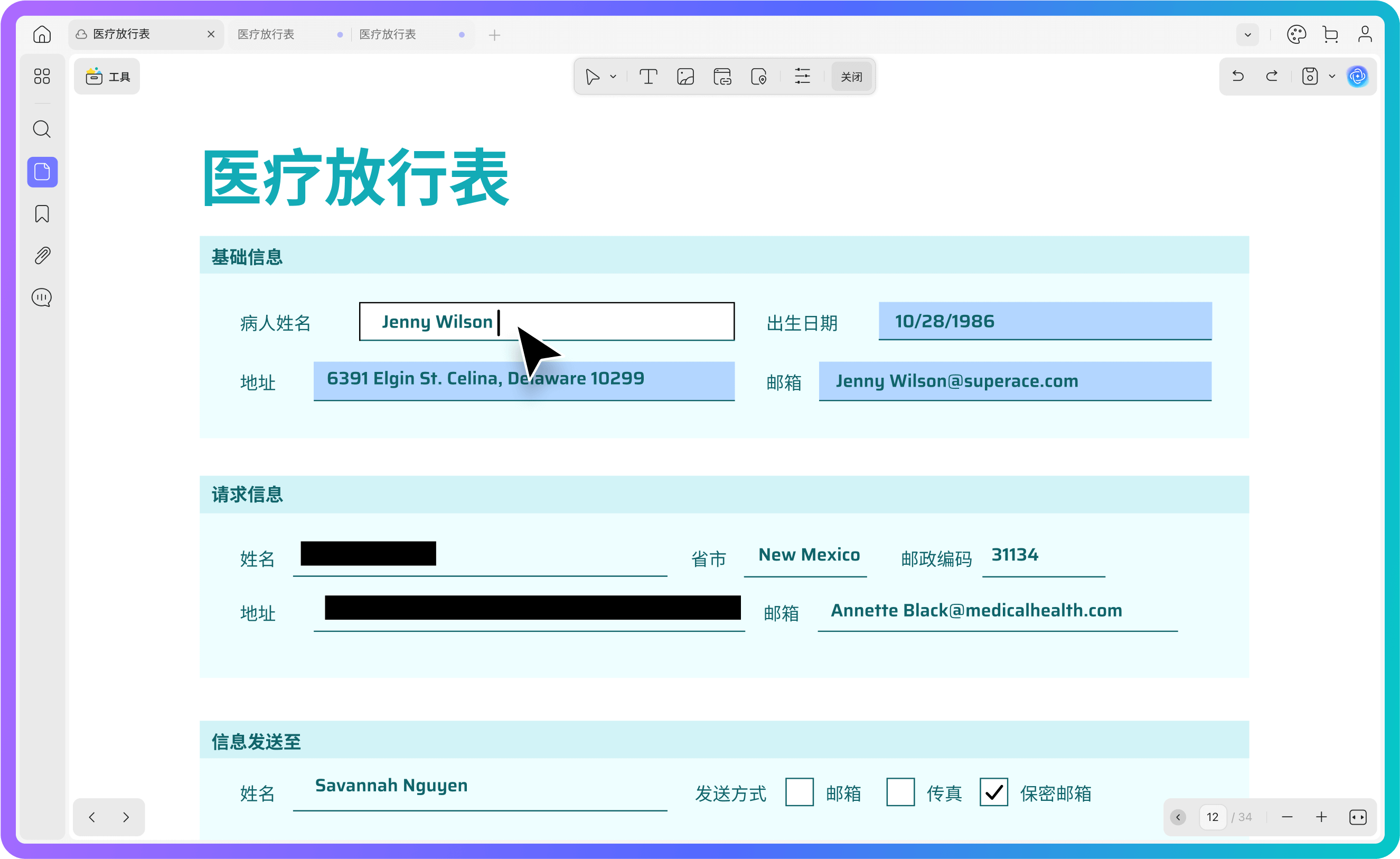This screenshot has width=1400, height=859.
Task: Expand the selection arrow tool dropdown
Action: click(x=613, y=77)
